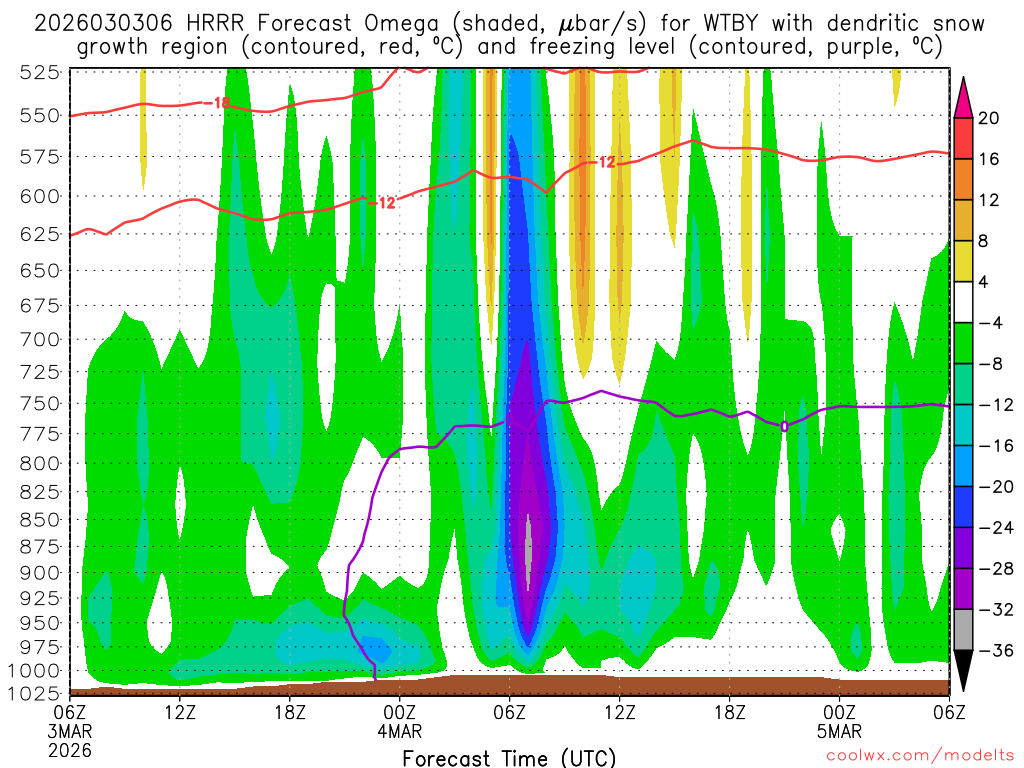Viewport: 1024px width, 768px height.
Task: Choose the purple colorbar swatch between -28 and -32
Action: click(x=965, y=589)
